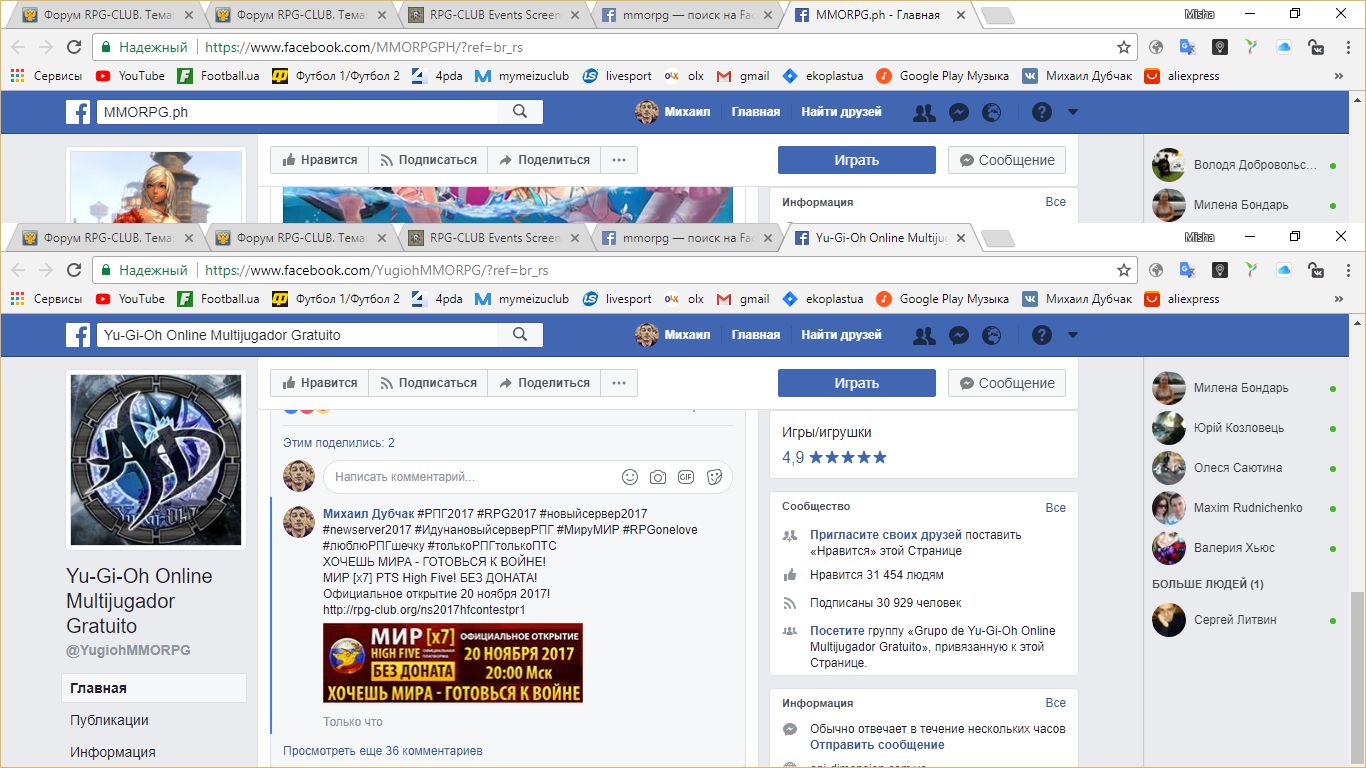
Task: Click Поделиться in the MMORPG.ph window
Action: click(x=545, y=160)
